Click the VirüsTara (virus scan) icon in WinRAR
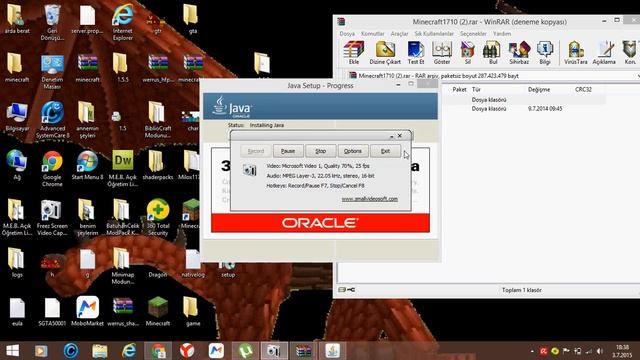 [x=576, y=53]
